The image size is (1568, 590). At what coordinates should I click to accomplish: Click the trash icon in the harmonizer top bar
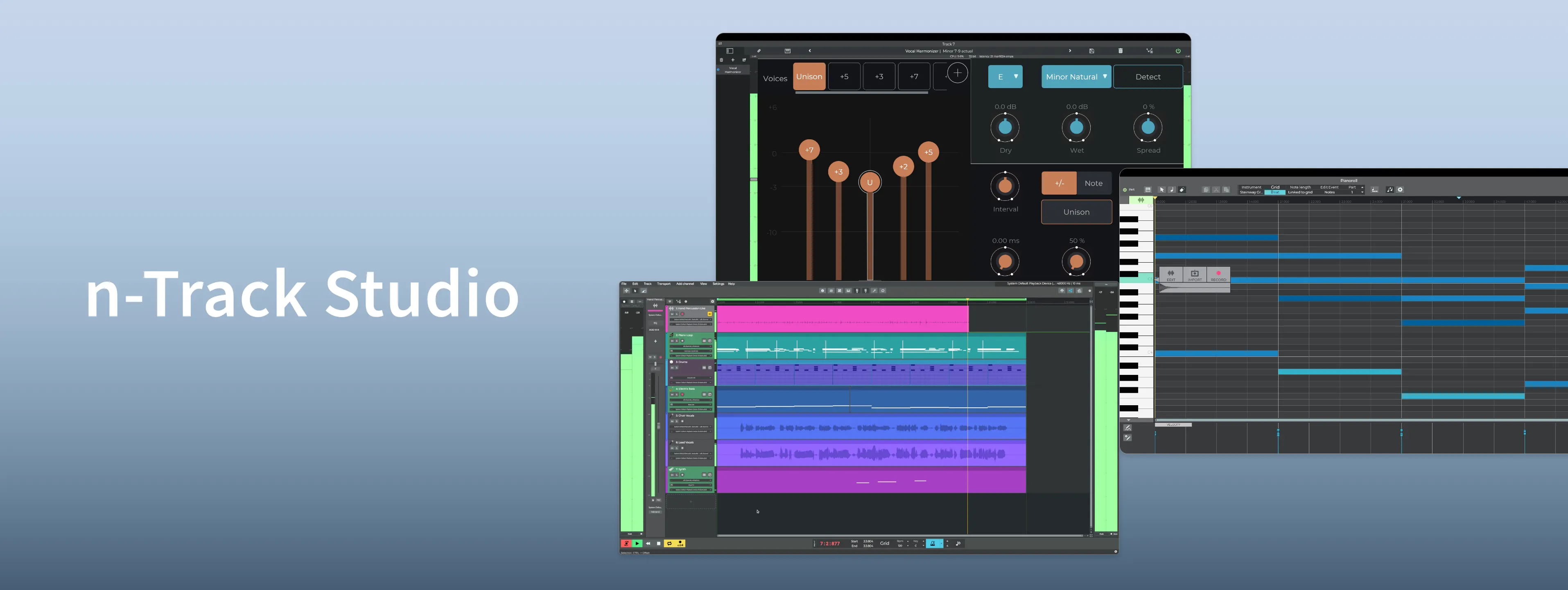1120,51
